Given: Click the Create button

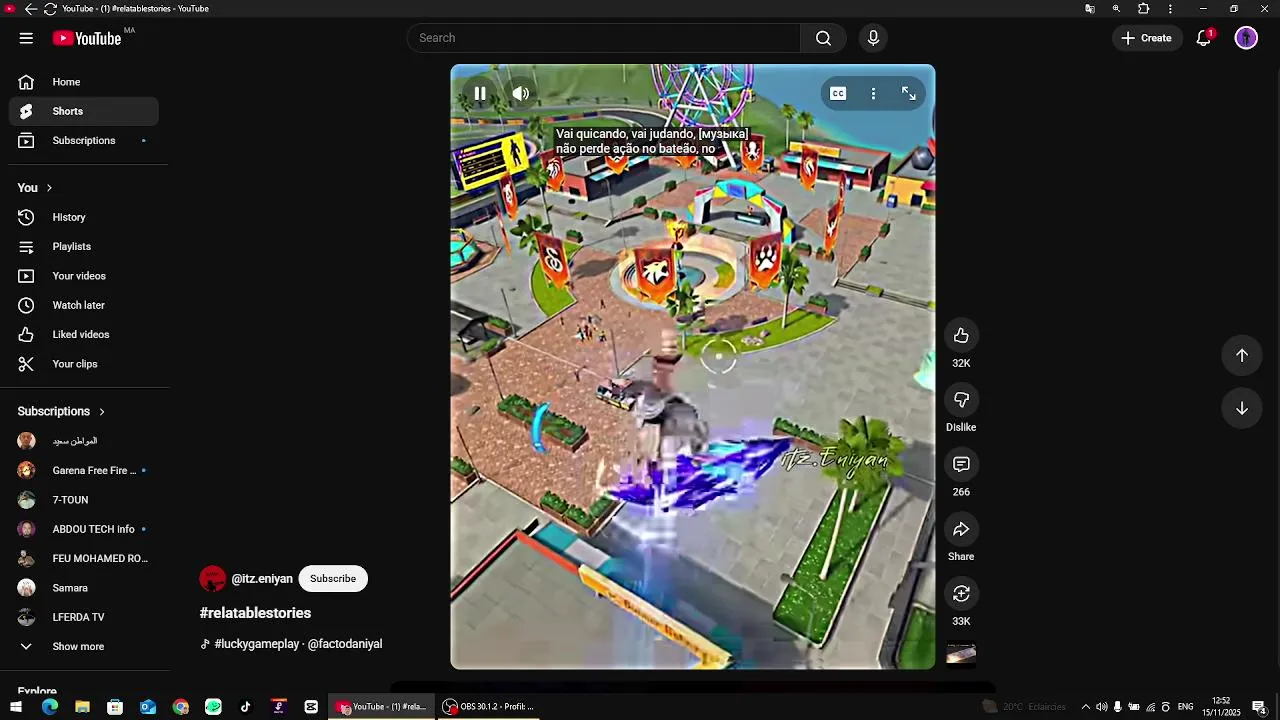Looking at the screenshot, I should (1147, 38).
